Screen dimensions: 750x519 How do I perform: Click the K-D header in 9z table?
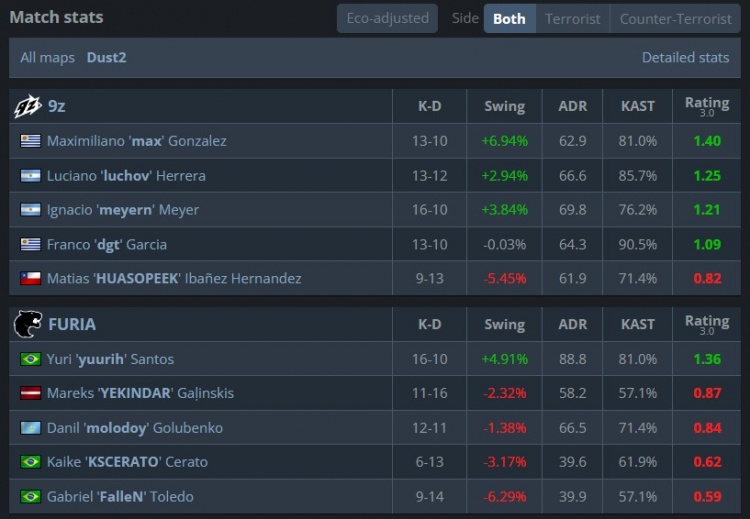(430, 106)
